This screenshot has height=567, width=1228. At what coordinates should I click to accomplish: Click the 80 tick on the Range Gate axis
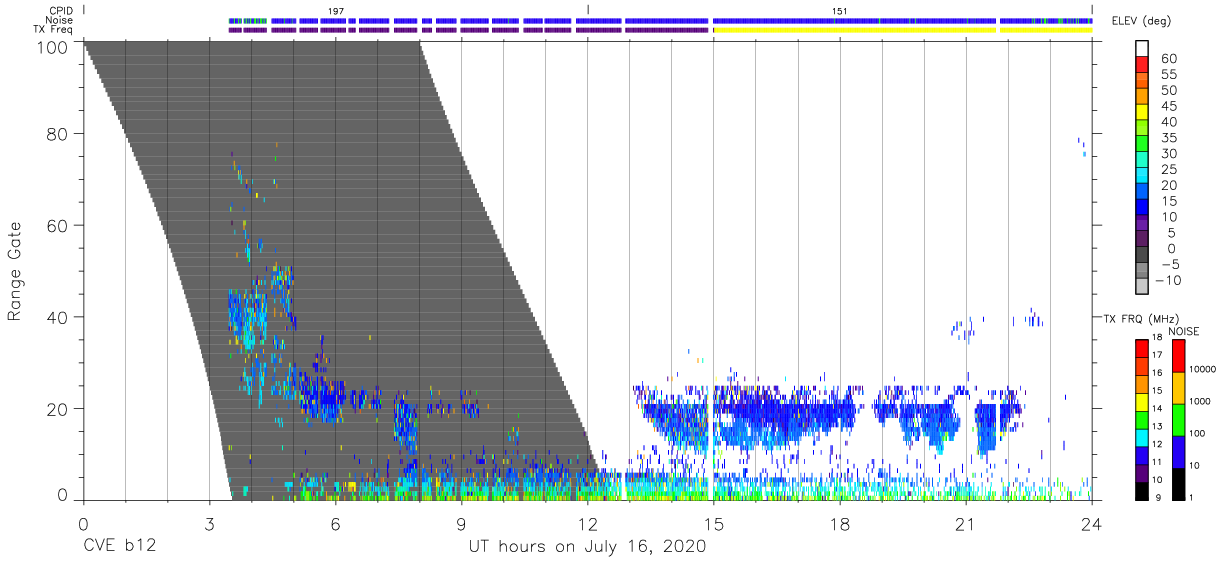pos(58,133)
